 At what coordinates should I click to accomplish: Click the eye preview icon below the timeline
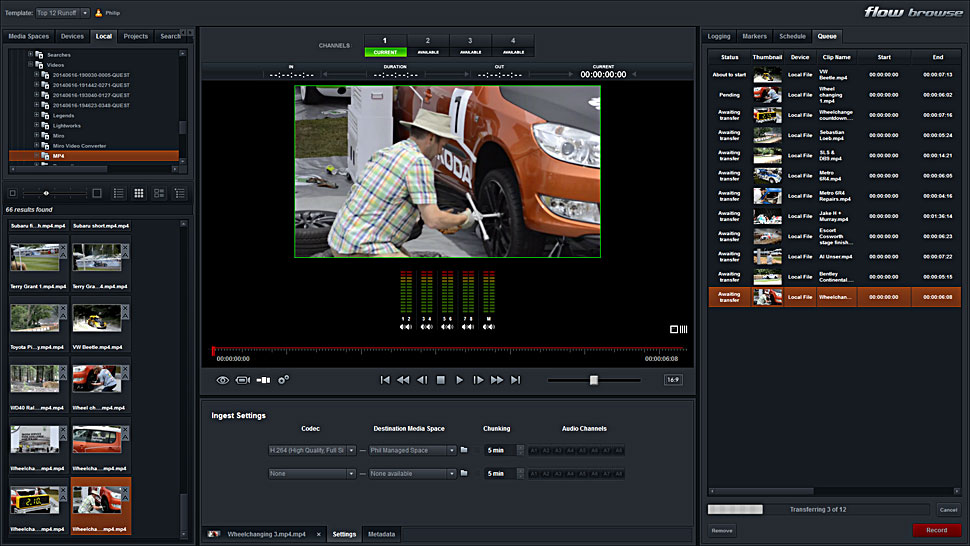pos(223,380)
